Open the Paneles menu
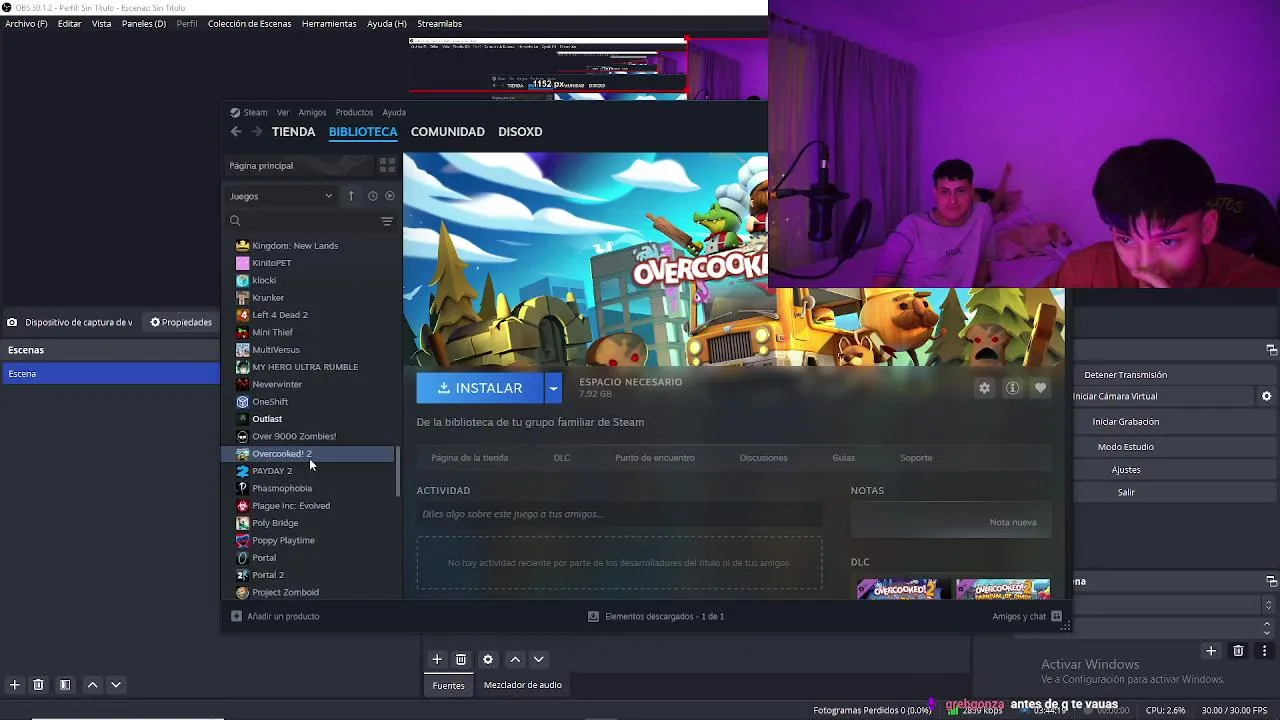 click(x=144, y=23)
